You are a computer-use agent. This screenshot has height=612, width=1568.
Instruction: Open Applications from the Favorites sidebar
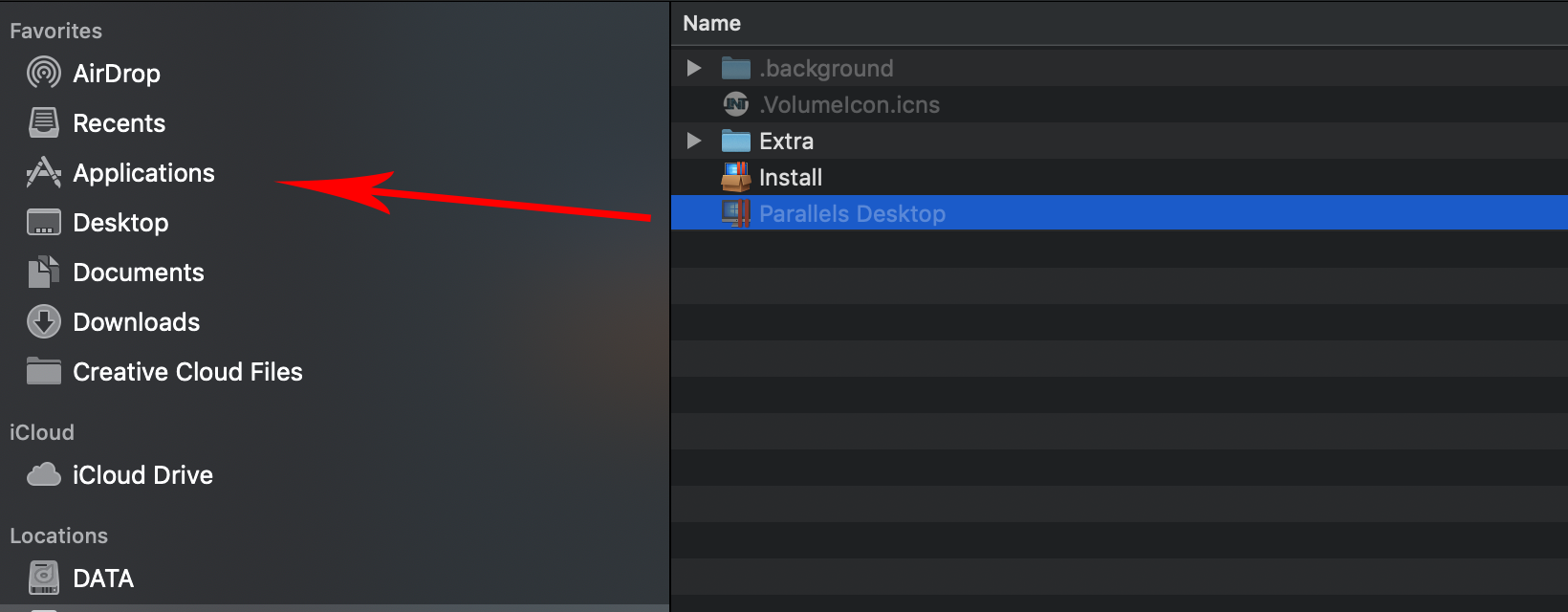tap(143, 173)
